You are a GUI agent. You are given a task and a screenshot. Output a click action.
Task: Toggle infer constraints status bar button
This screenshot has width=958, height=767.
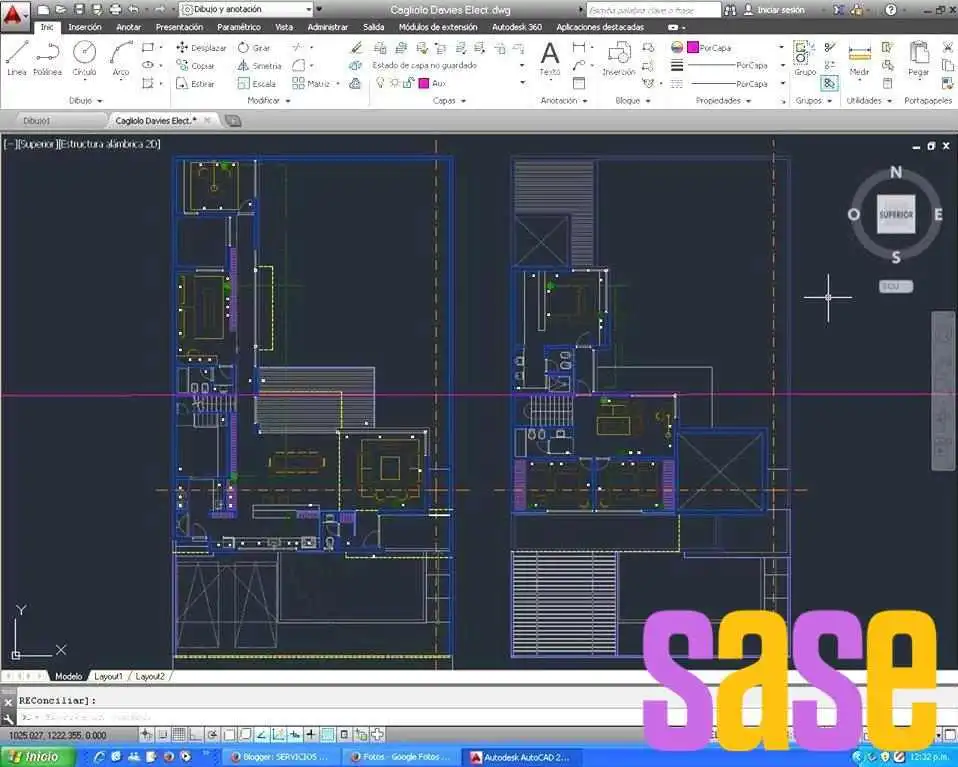pos(146,734)
